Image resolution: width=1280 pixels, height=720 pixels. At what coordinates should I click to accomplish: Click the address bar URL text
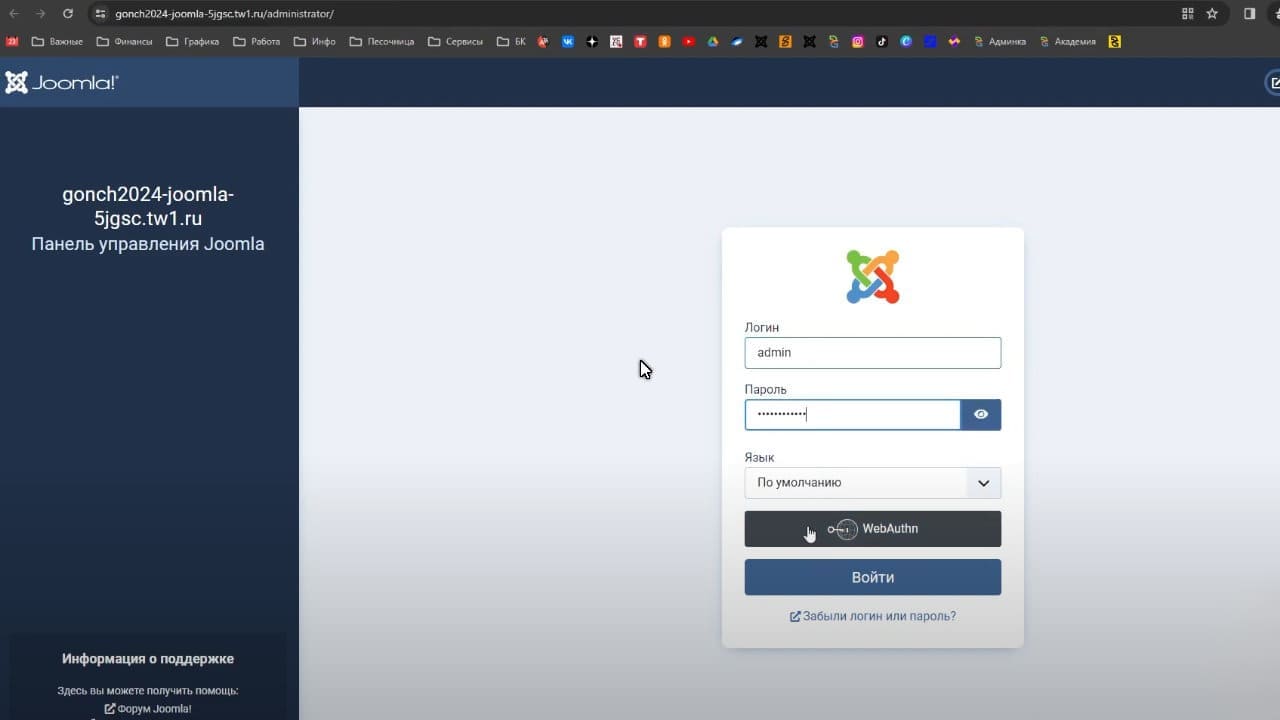click(x=224, y=14)
